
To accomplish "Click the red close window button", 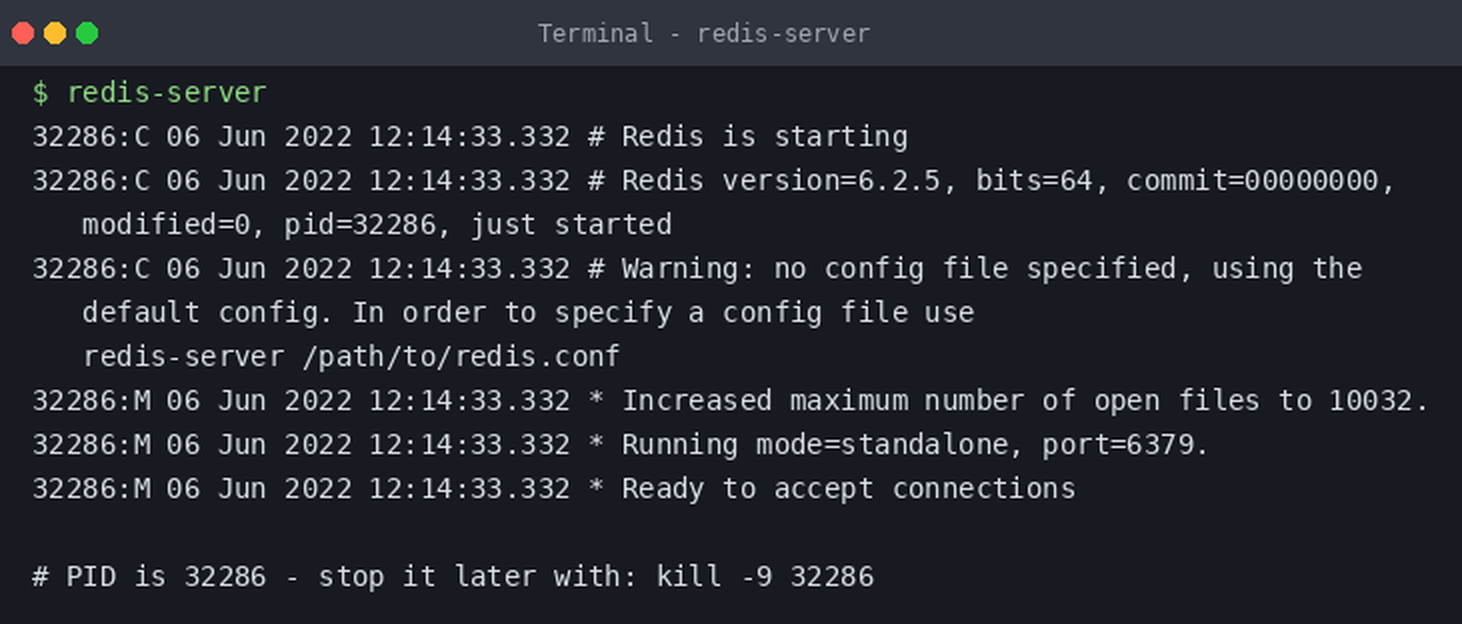I will (23, 33).
